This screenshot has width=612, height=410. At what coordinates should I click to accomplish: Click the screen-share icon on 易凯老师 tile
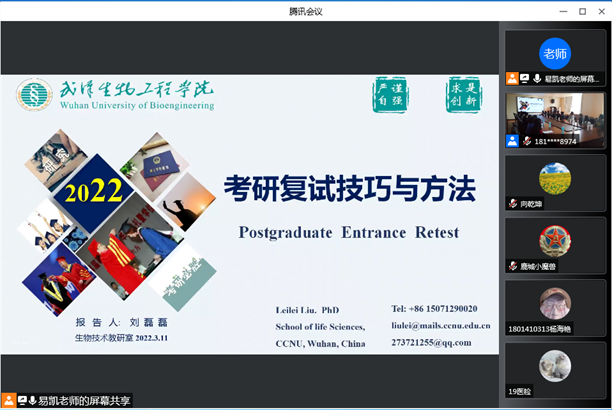524,78
